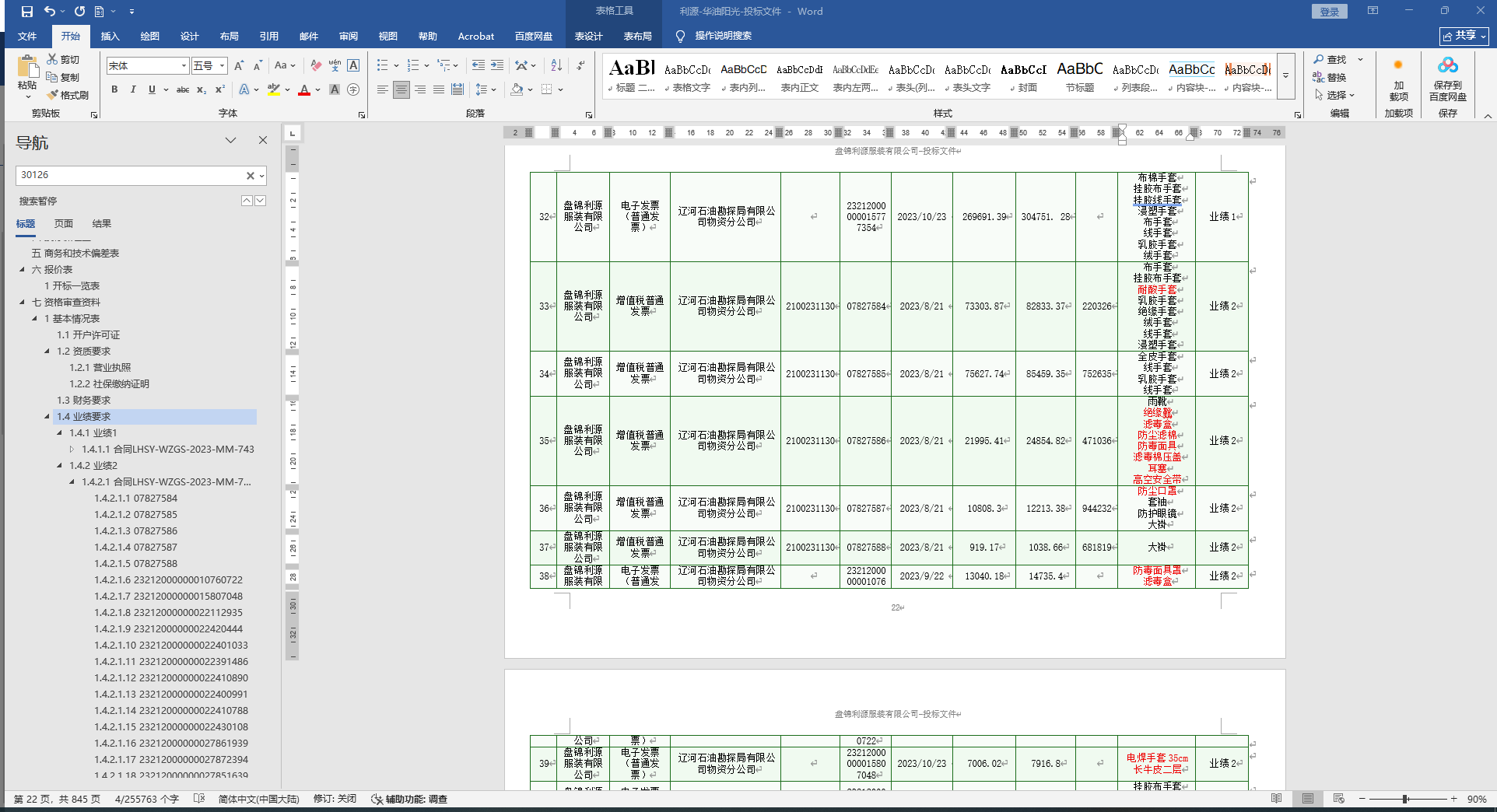Zoom in with the plus icon
Image resolution: width=1497 pixels, height=812 pixels.
coord(1453,799)
